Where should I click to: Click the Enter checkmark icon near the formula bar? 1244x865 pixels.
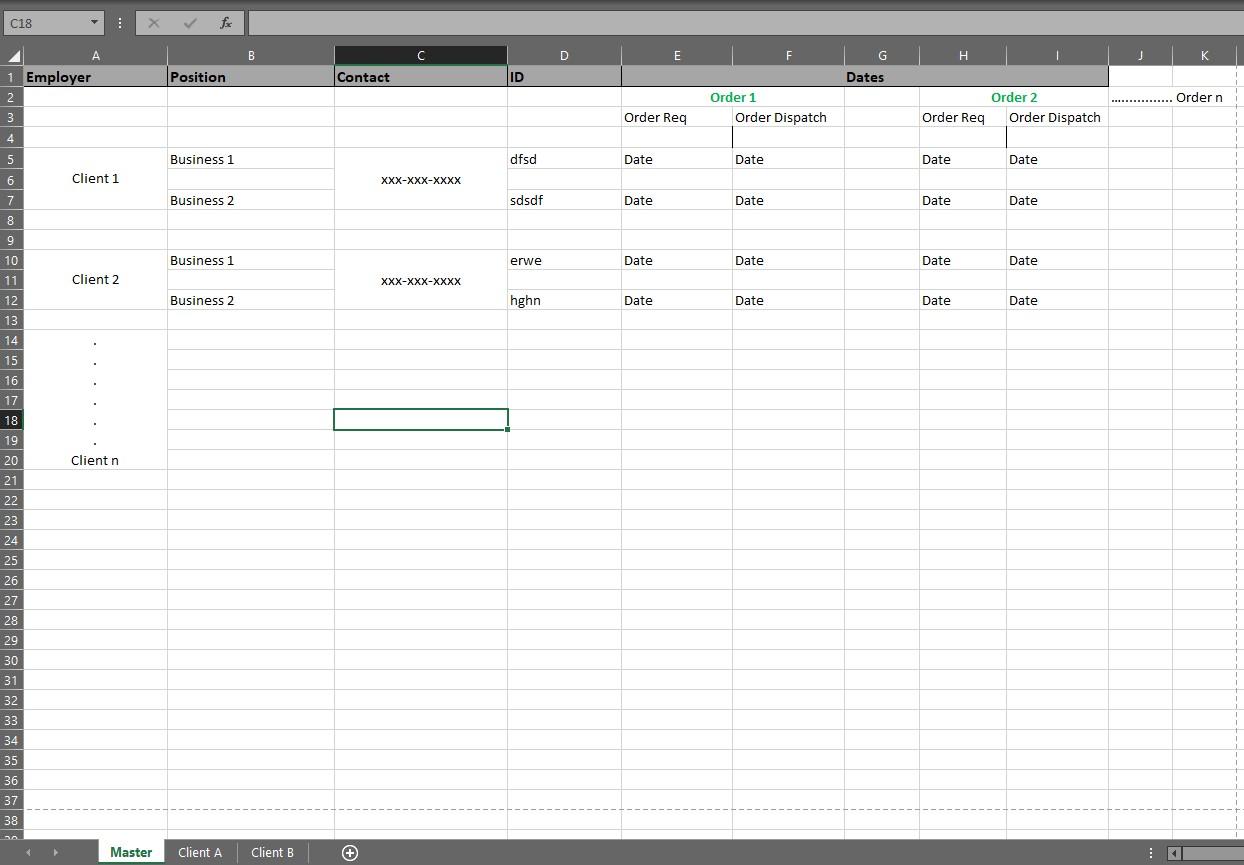189,22
